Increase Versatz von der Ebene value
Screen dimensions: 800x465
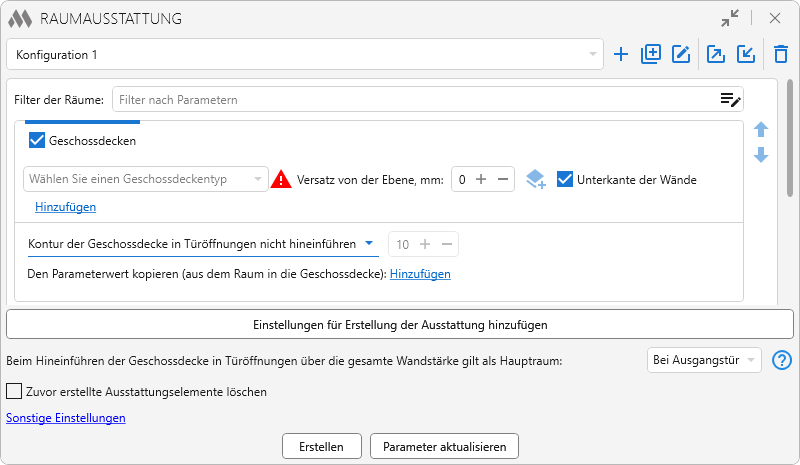pyautogui.click(x=481, y=180)
